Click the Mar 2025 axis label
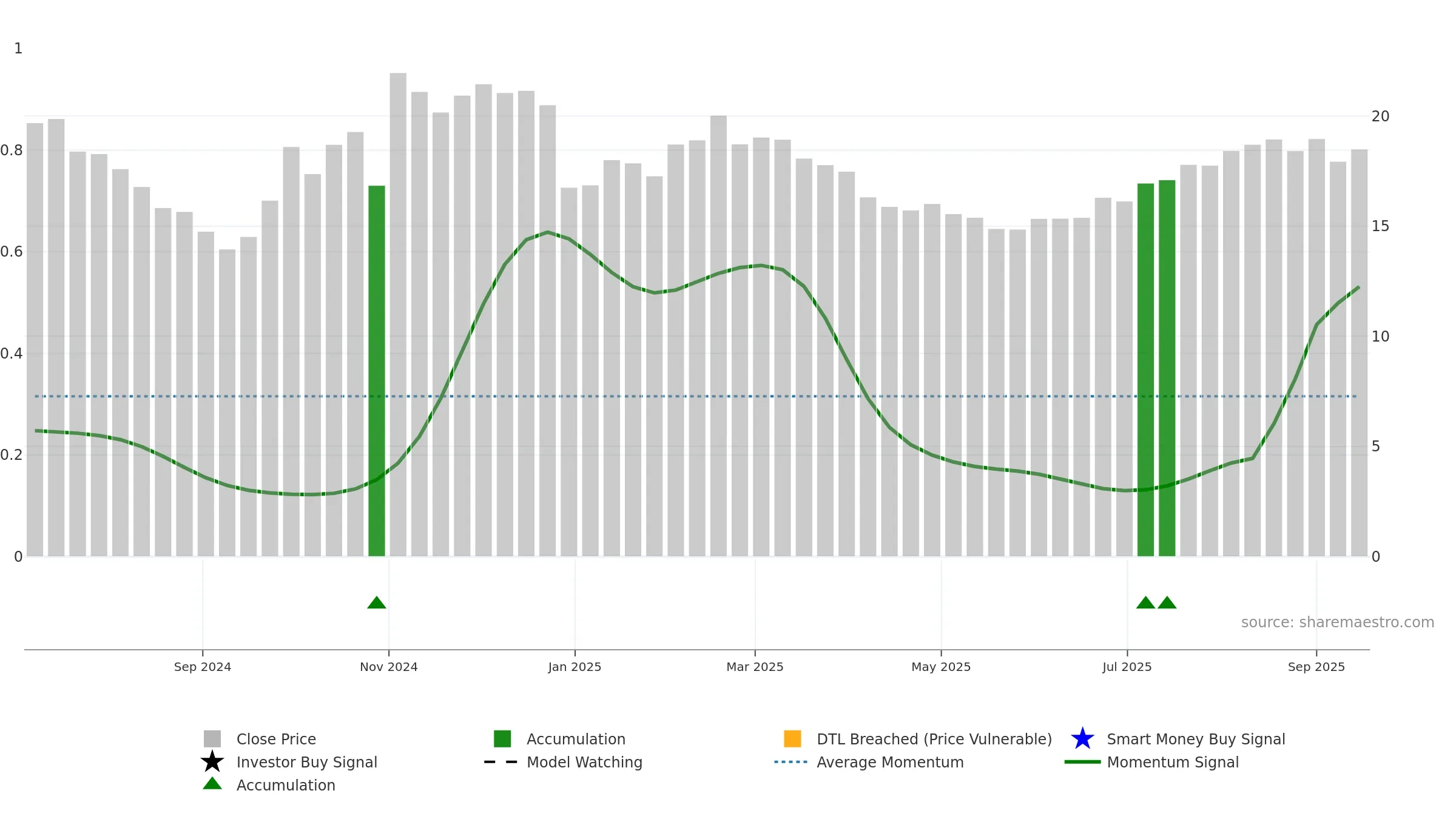 (x=755, y=667)
